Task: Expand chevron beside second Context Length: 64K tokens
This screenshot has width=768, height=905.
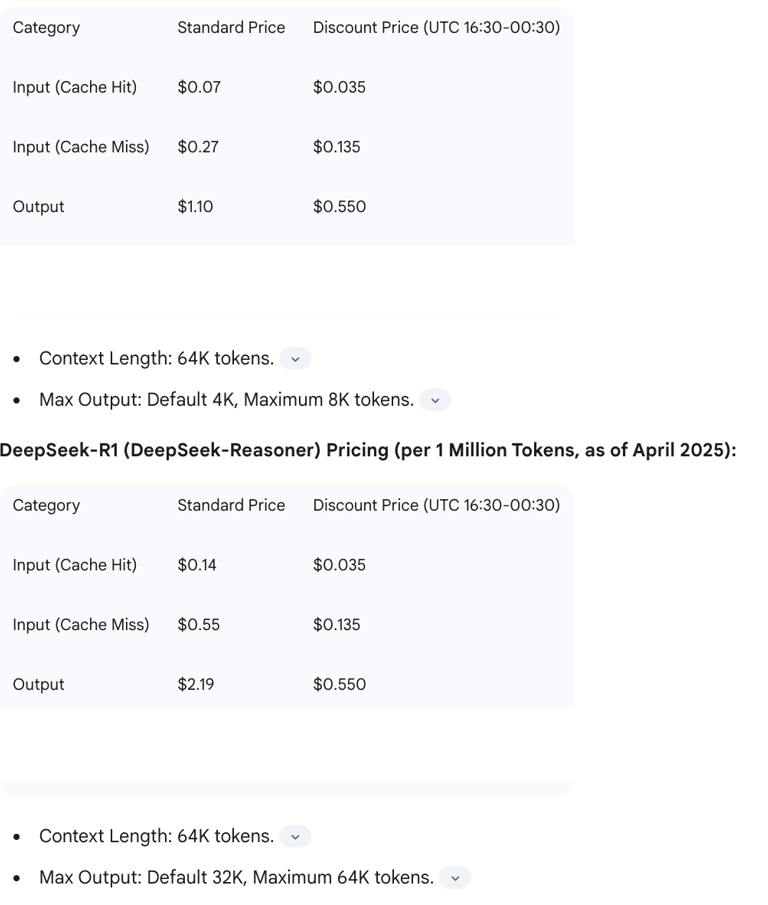Action: 295,837
